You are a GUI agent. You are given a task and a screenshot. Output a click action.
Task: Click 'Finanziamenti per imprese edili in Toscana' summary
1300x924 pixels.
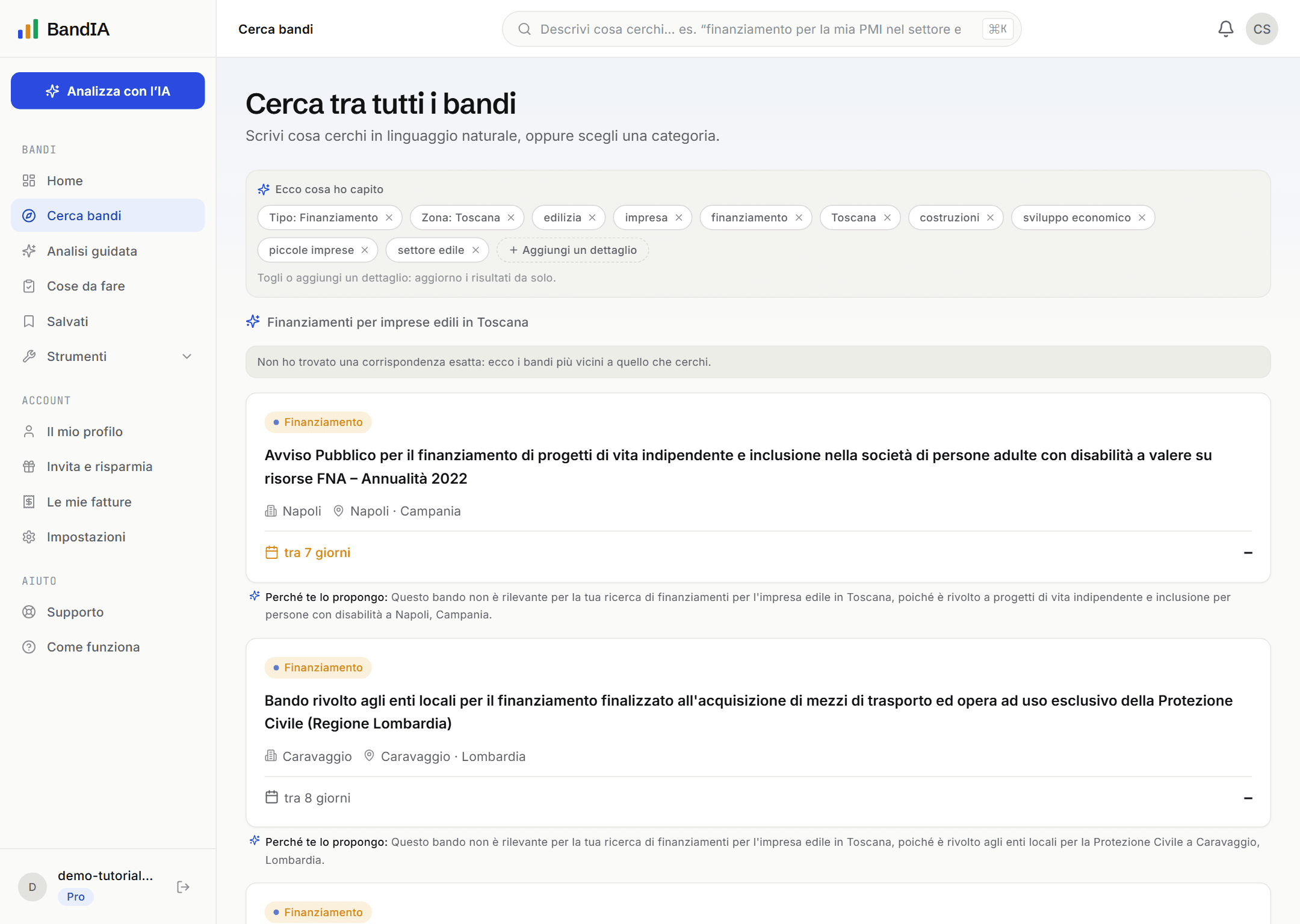click(397, 322)
